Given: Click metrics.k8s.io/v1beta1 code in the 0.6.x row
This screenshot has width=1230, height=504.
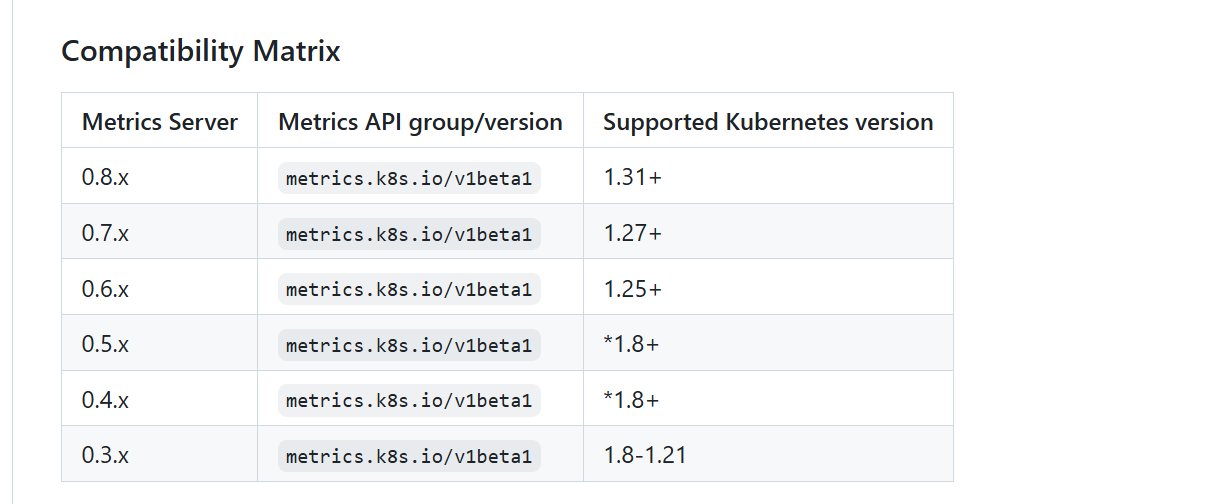Looking at the screenshot, I should click(409, 289).
